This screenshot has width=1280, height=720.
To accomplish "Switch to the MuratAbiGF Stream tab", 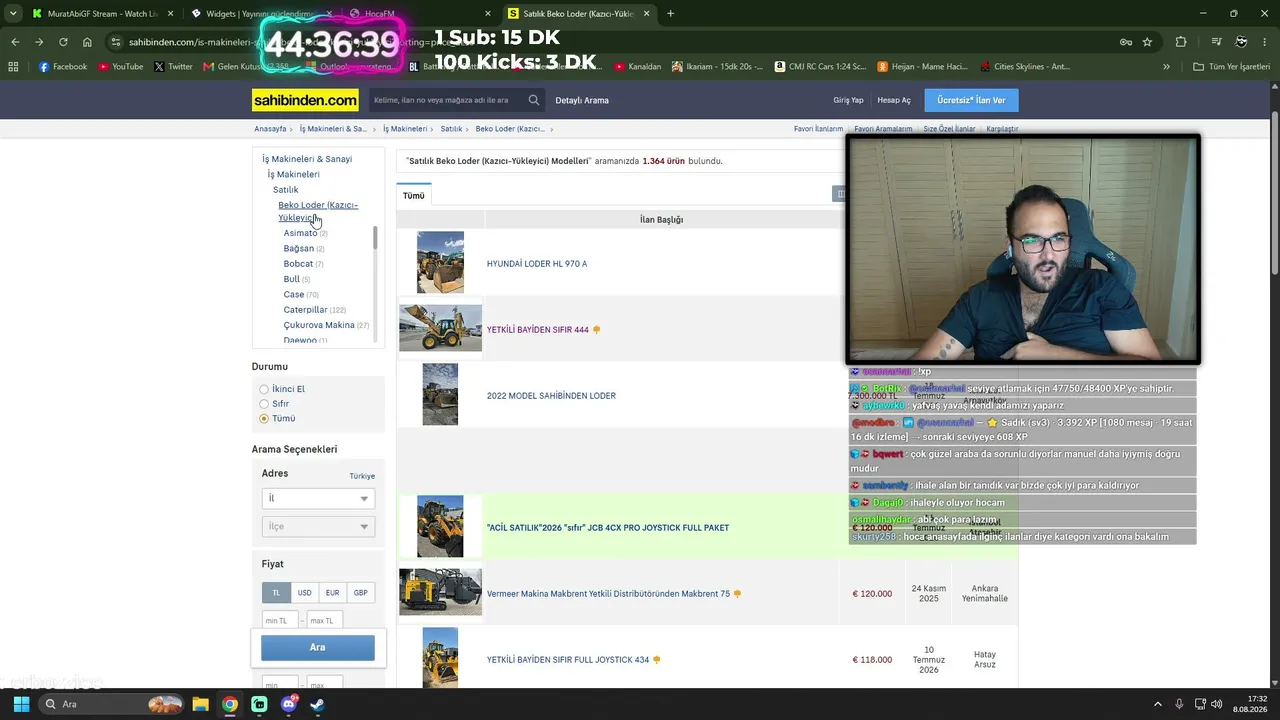I will pyautogui.click(x=102, y=14).
